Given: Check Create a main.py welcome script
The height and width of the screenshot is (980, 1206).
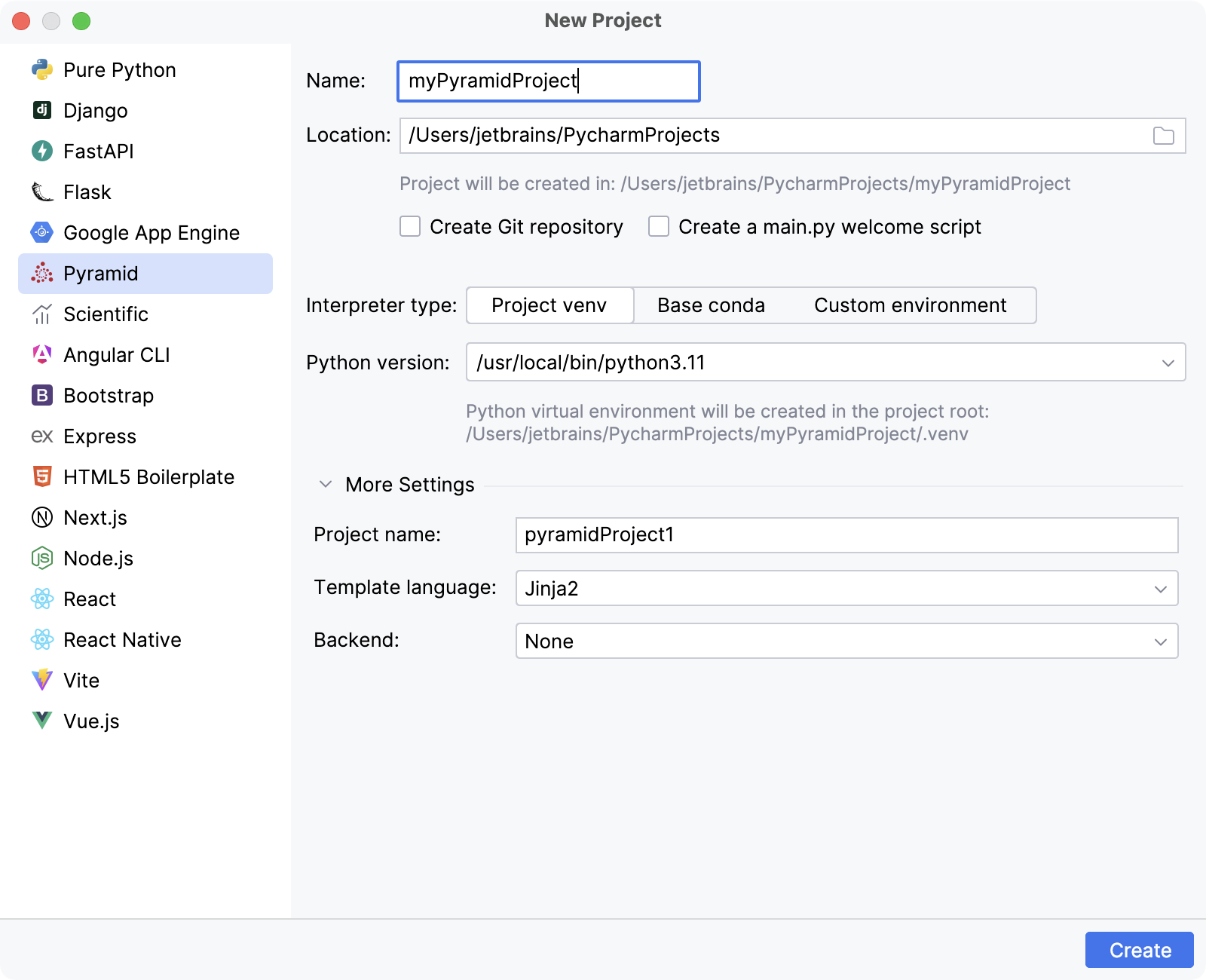Looking at the screenshot, I should pos(659,227).
